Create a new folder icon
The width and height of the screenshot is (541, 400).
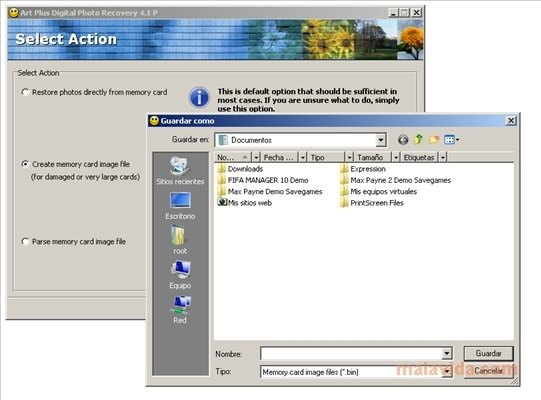434,139
